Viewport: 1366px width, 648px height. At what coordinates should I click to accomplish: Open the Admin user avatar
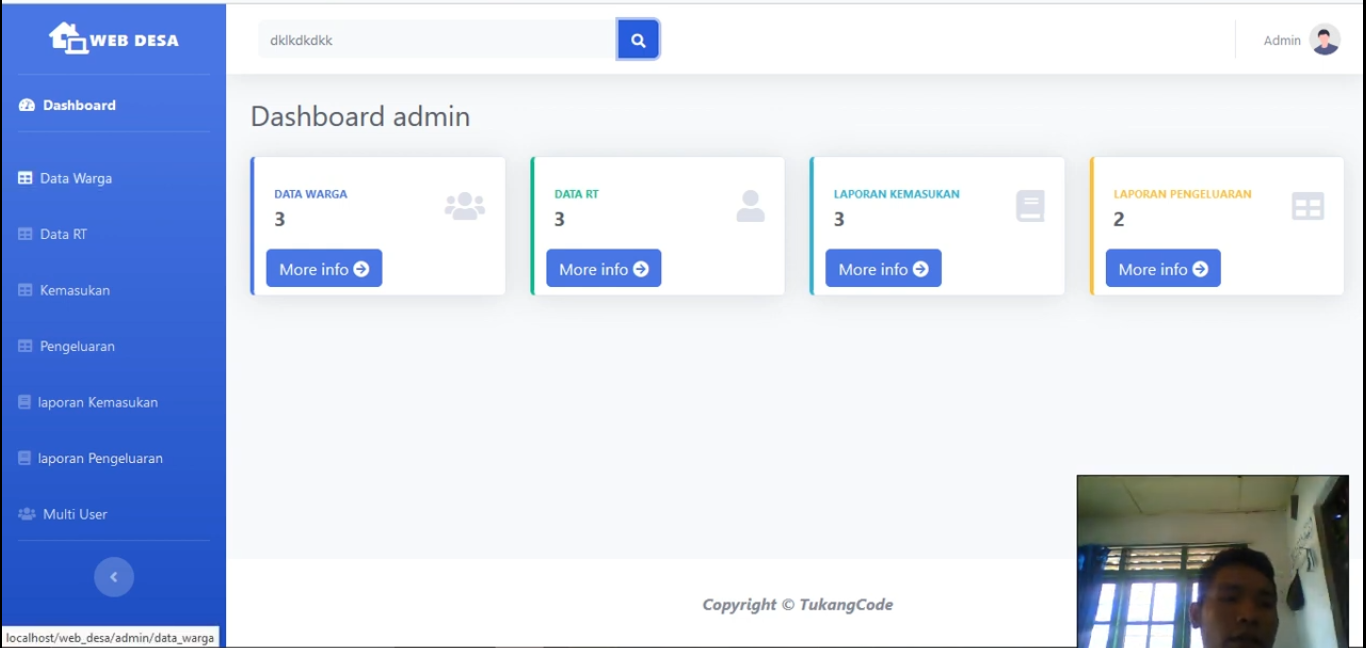(x=1324, y=40)
